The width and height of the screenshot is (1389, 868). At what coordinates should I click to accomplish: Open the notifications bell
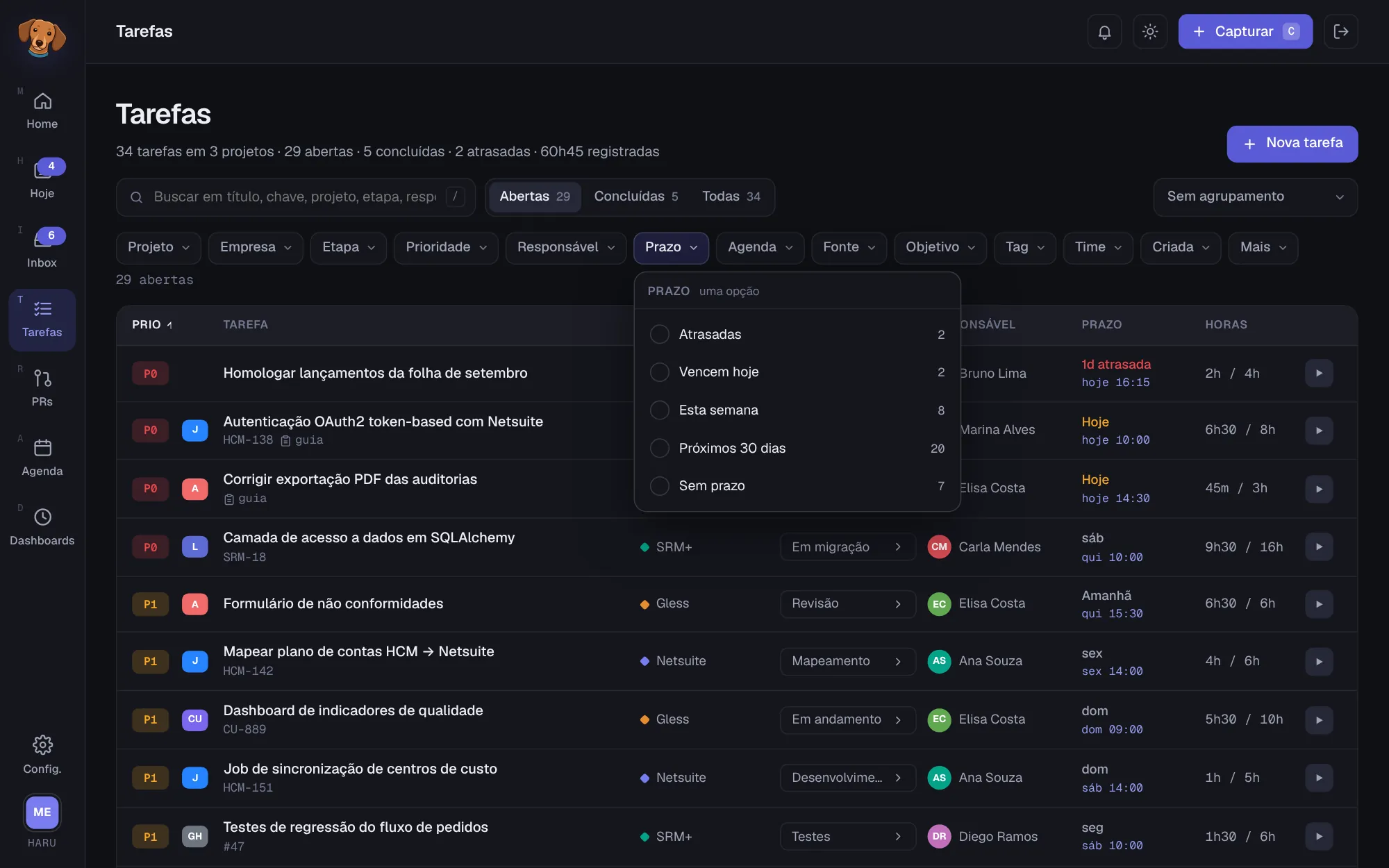tap(1104, 31)
